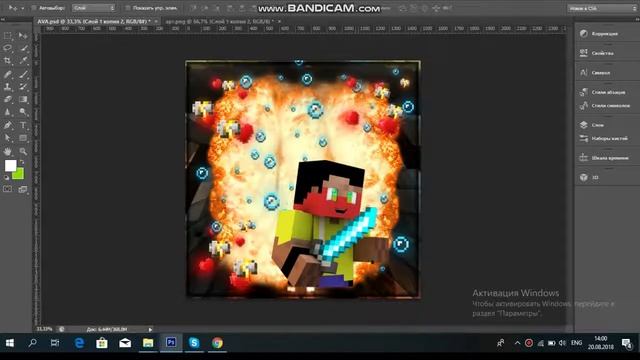
Task: Swap foreground and background colors
Action: click(22, 162)
